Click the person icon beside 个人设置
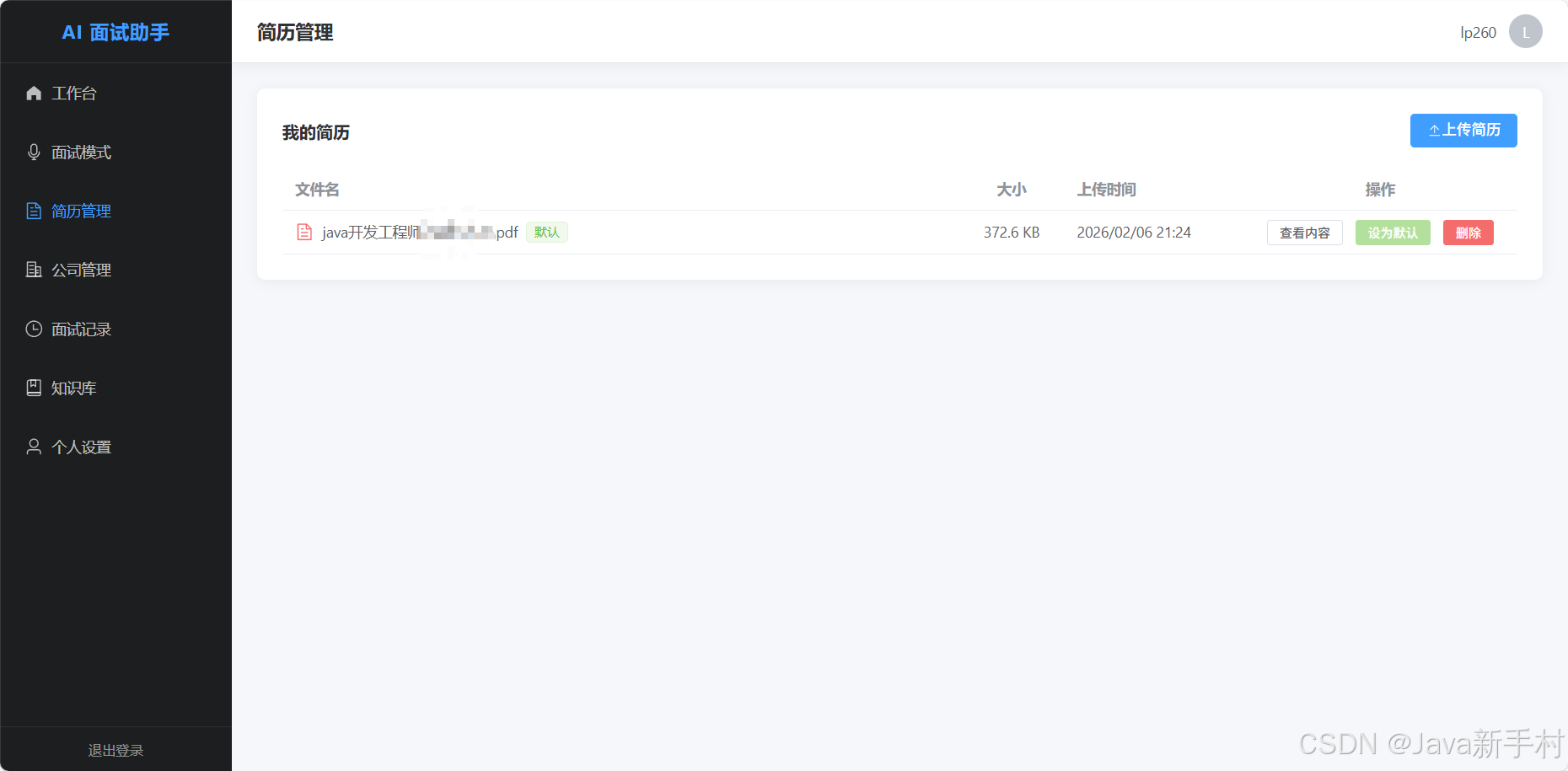This screenshot has width=1568, height=771. click(x=34, y=447)
